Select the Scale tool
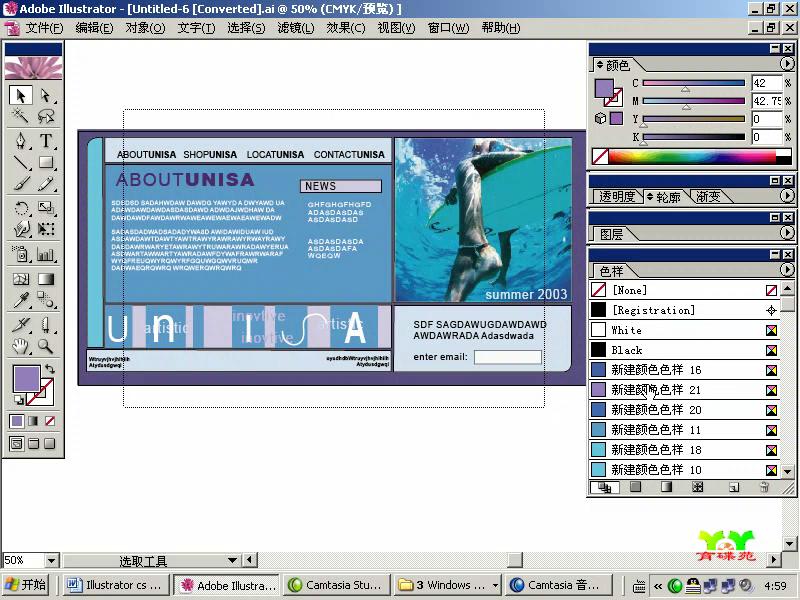The width and height of the screenshot is (800, 600). [x=45, y=208]
